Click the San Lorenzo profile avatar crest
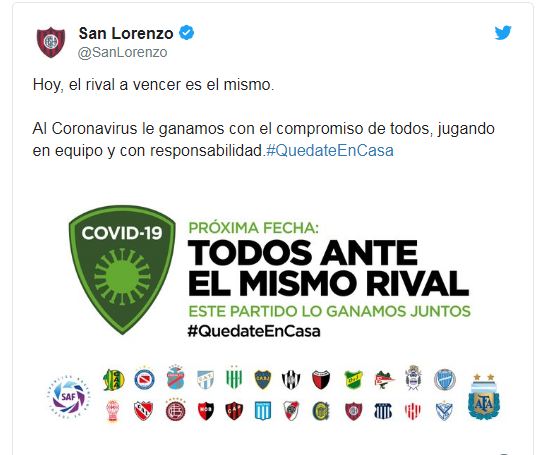The height and width of the screenshot is (455, 541). pyautogui.click(x=51, y=42)
